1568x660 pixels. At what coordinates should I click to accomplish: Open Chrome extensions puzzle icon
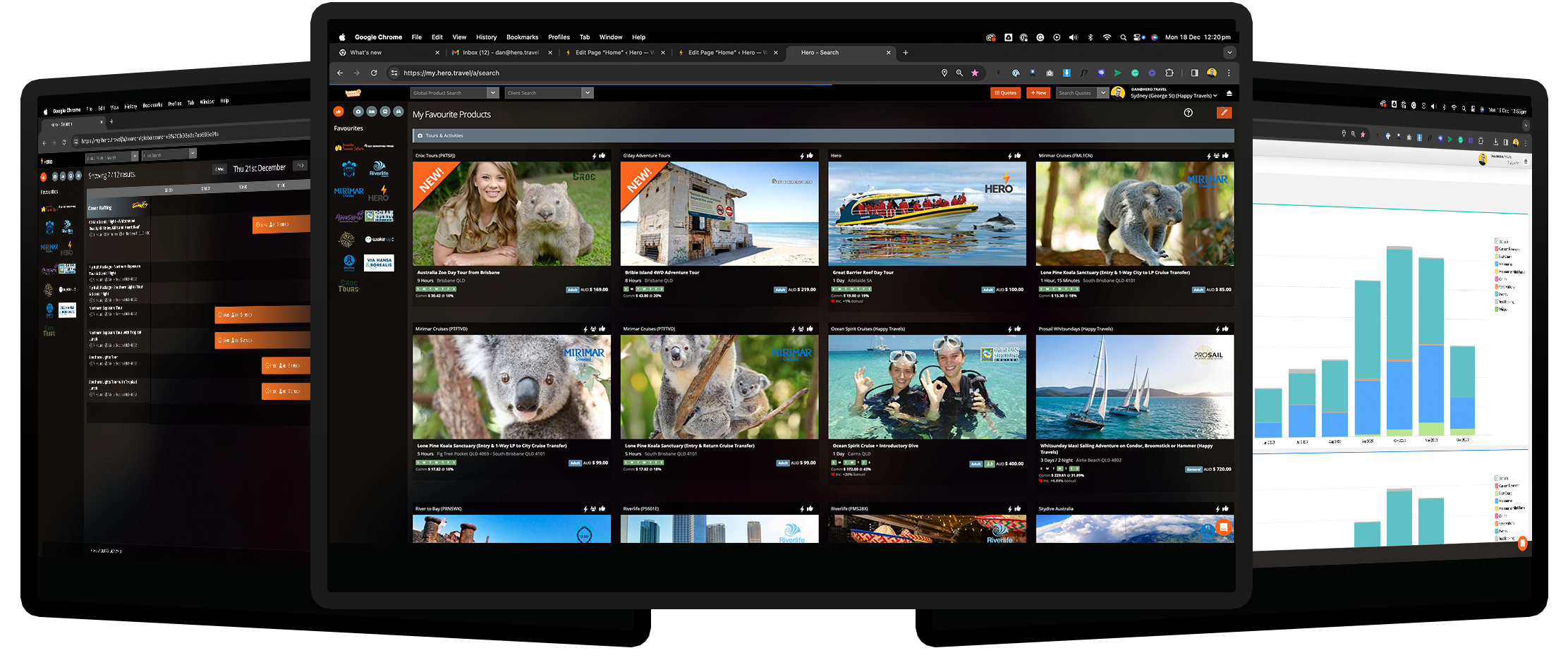[1169, 73]
